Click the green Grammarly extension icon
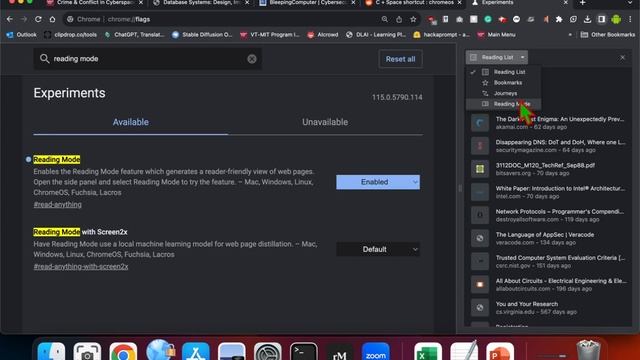Image resolution: width=640 pixels, height=360 pixels. point(488,19)
